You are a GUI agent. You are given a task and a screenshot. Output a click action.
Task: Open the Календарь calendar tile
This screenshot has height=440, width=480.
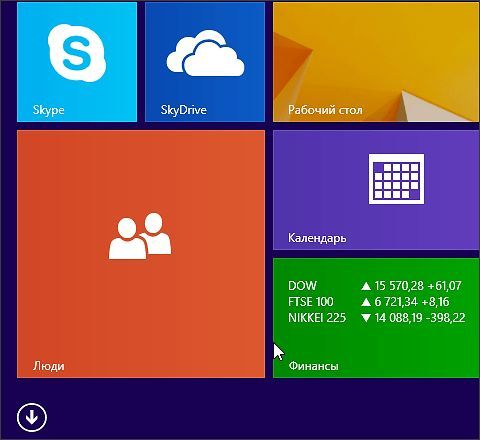[376, 190]
